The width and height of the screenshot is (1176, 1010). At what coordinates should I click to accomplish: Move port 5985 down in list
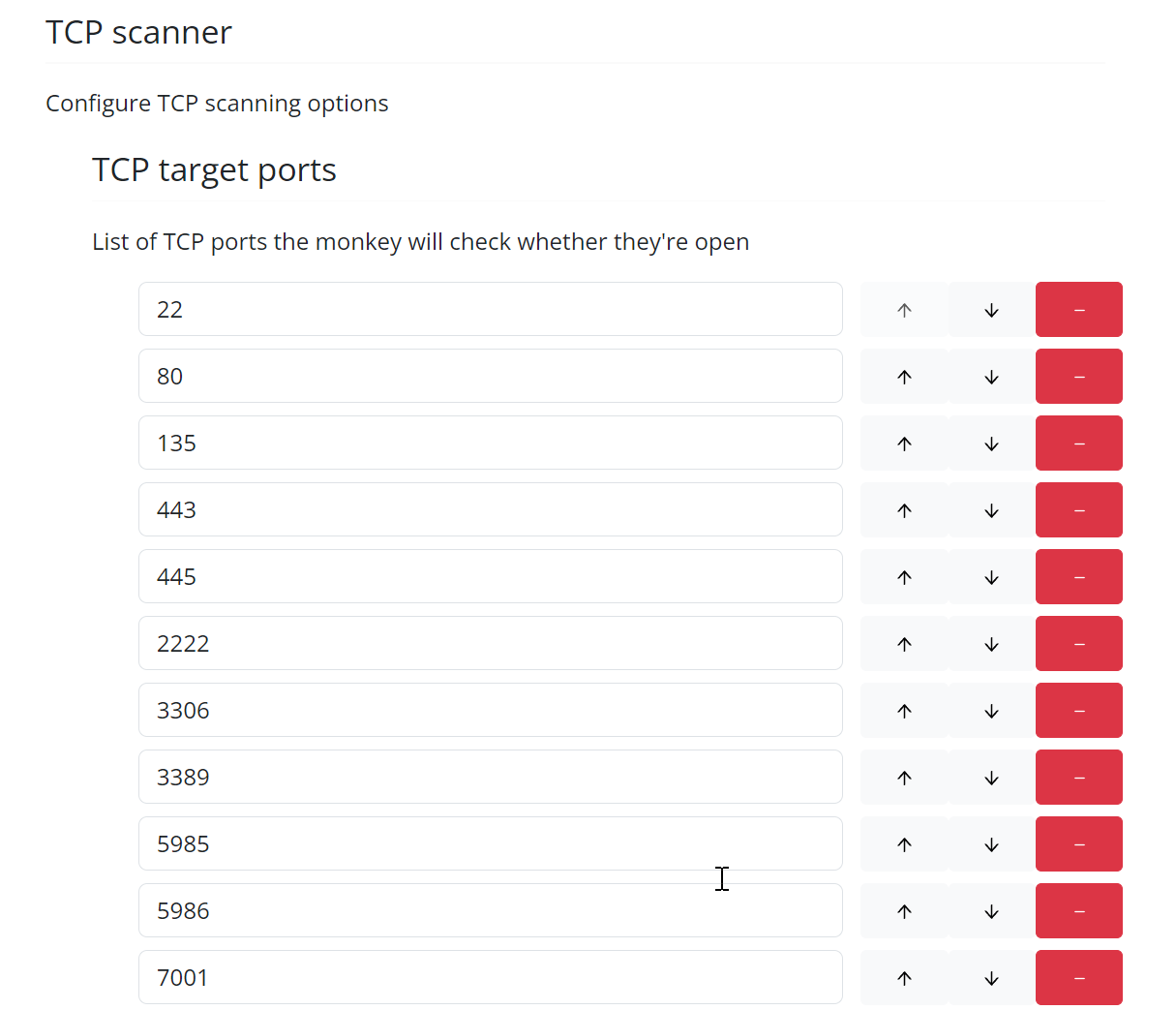click(991, 844)
